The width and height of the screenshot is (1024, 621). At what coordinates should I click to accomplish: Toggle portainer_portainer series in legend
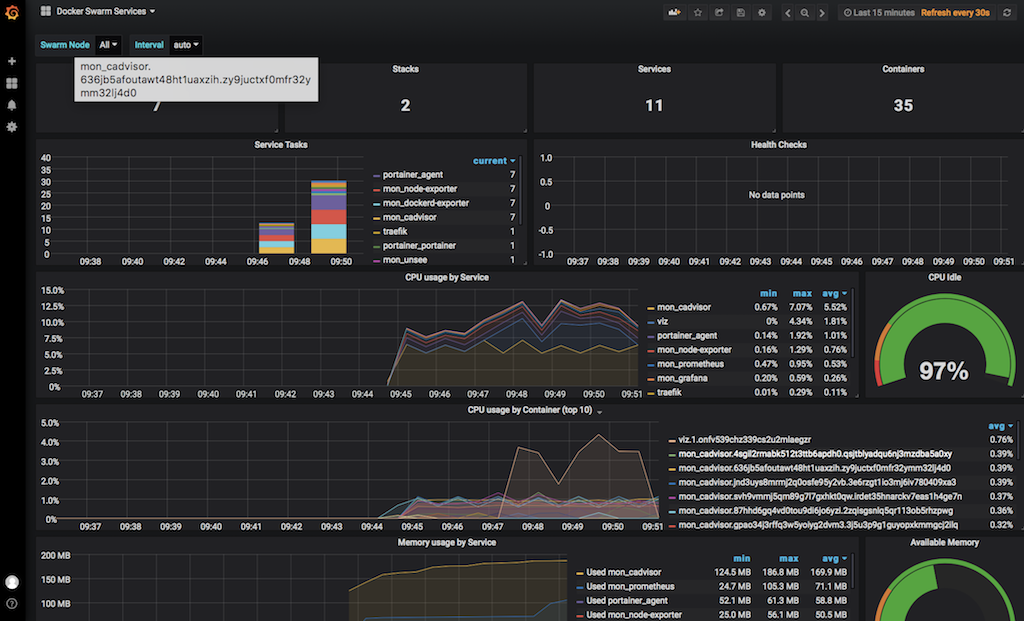(x=419, y=246)
